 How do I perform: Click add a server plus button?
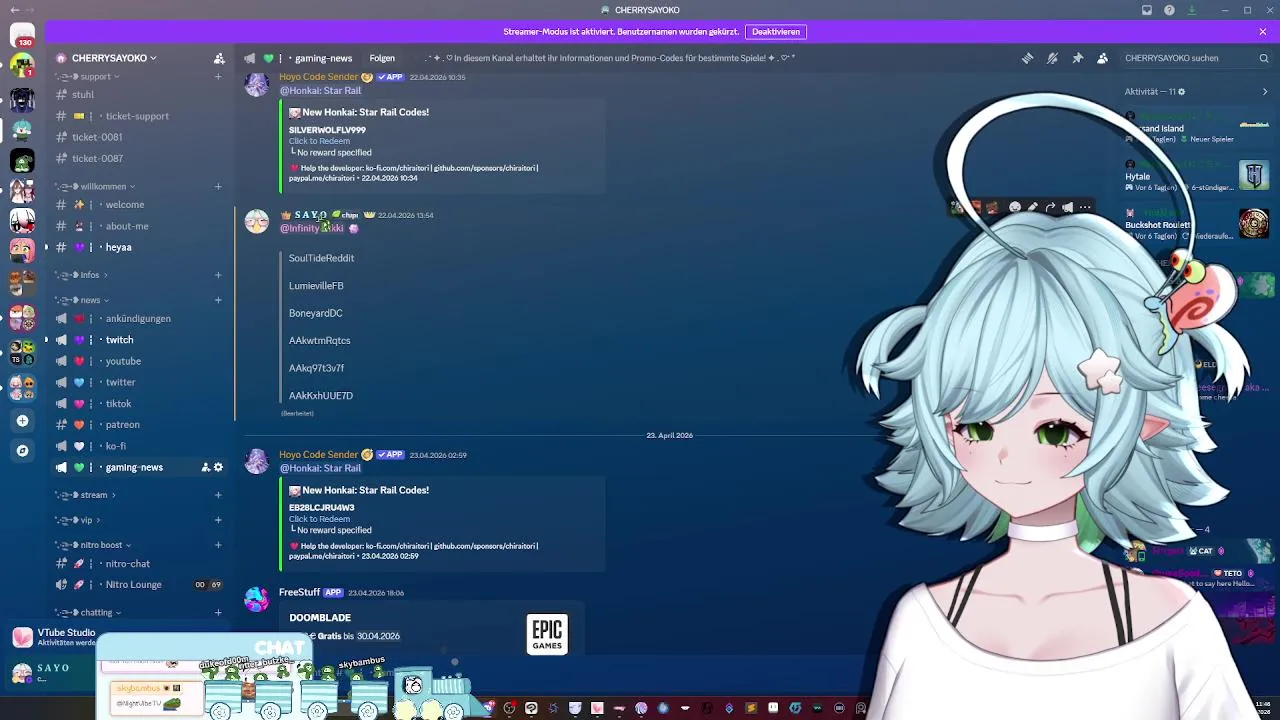(x=22, y=421)
